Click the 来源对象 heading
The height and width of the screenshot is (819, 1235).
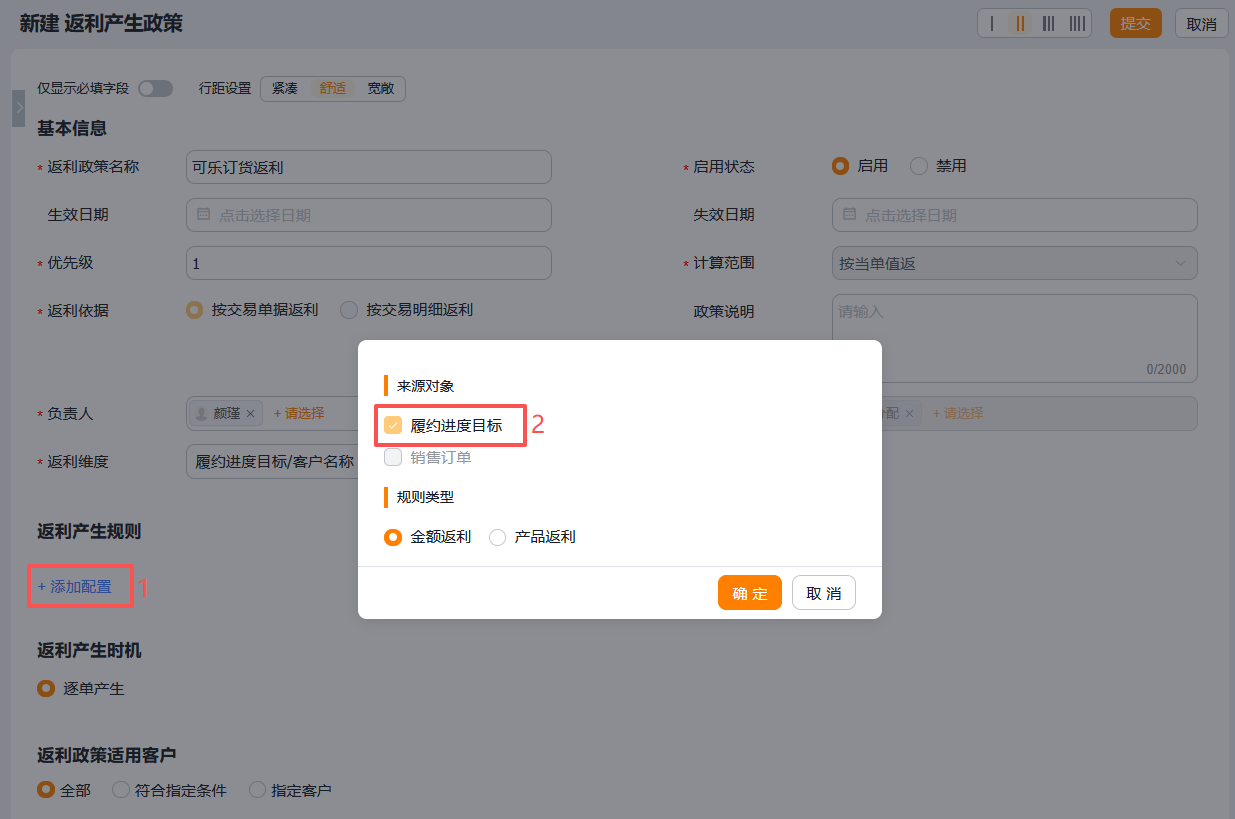425,385
